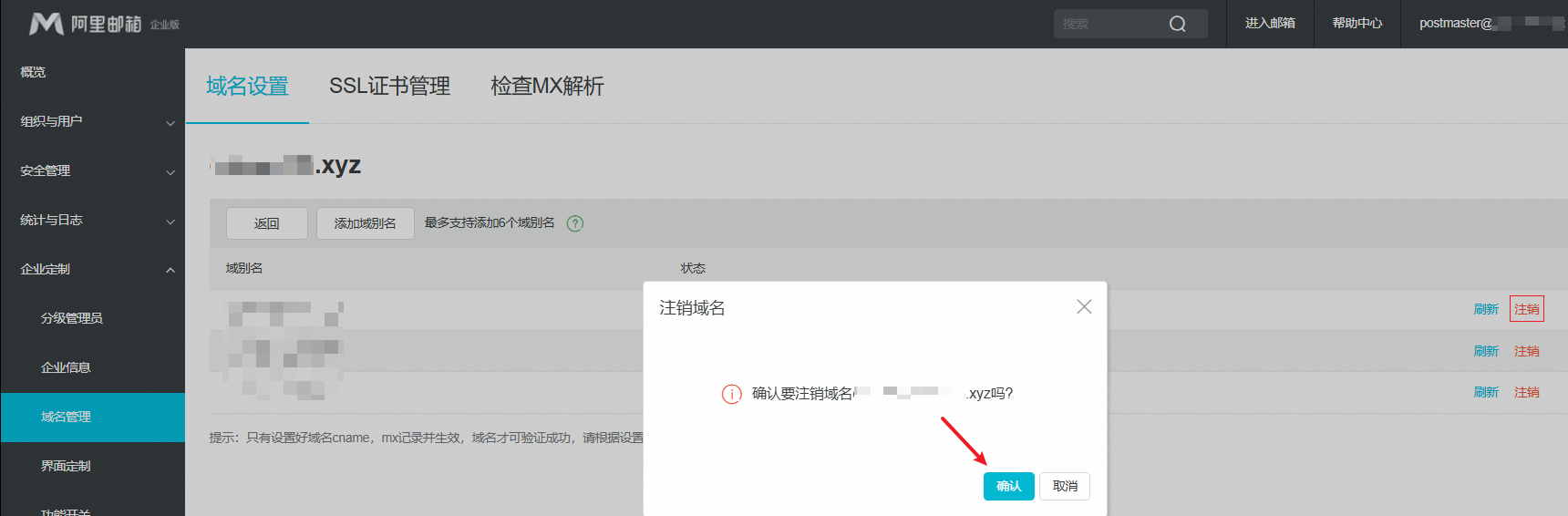The height and width of the screenshot is (516, 1568).
Task: Expand the 统计与日志 sidebar section
Action: point(92,221)
